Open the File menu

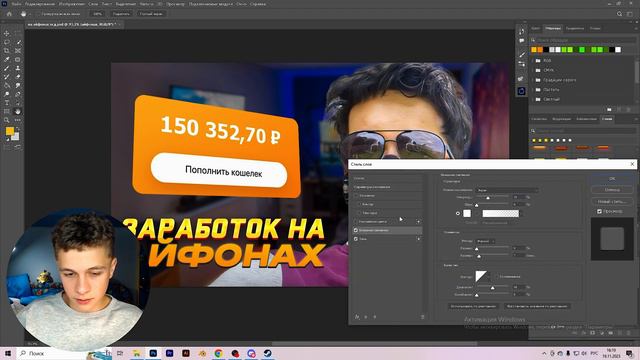pos(16,4)
